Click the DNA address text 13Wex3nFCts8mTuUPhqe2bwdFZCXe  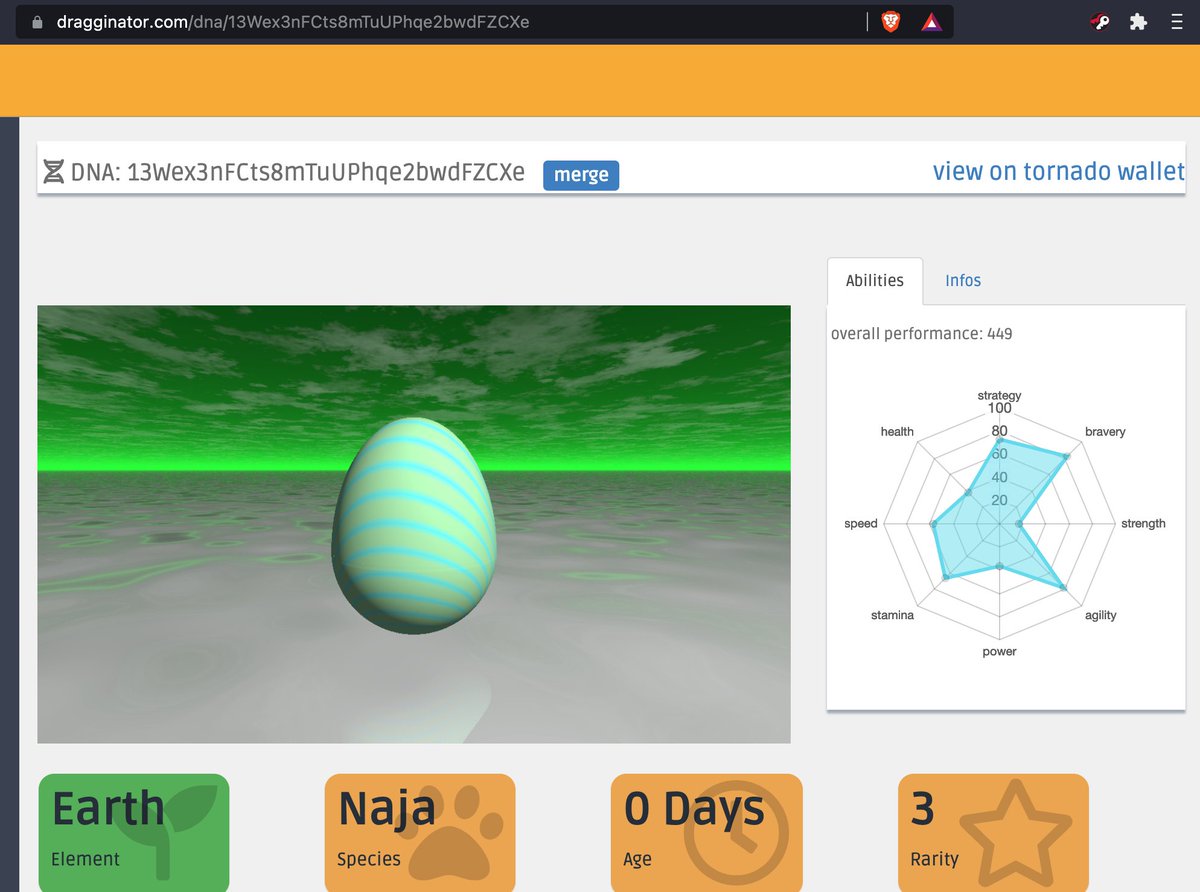[x=326, y=172]
